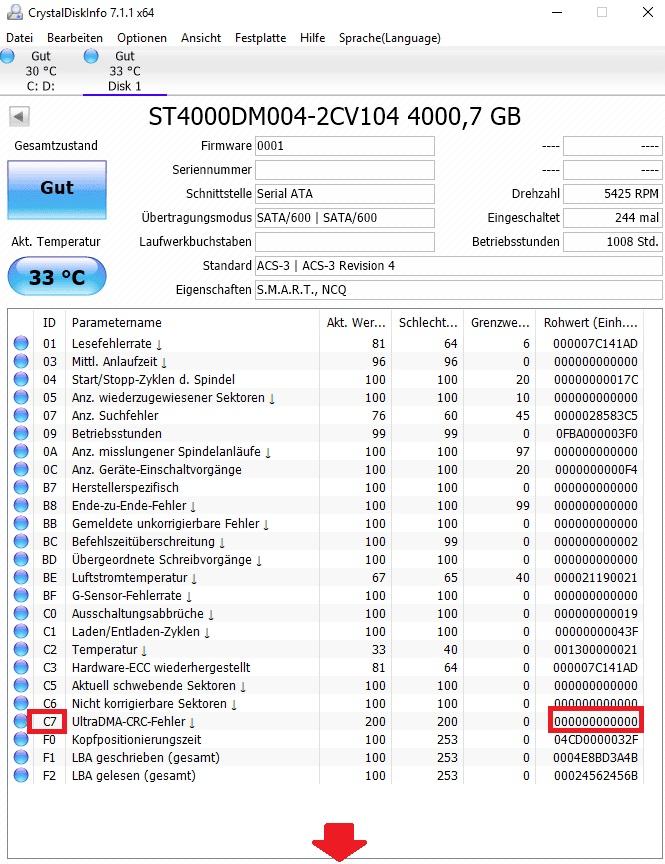Click status icon for Start/Stopp-Zyklen d. Spindel
665x864 pixels.
point(21,380)
